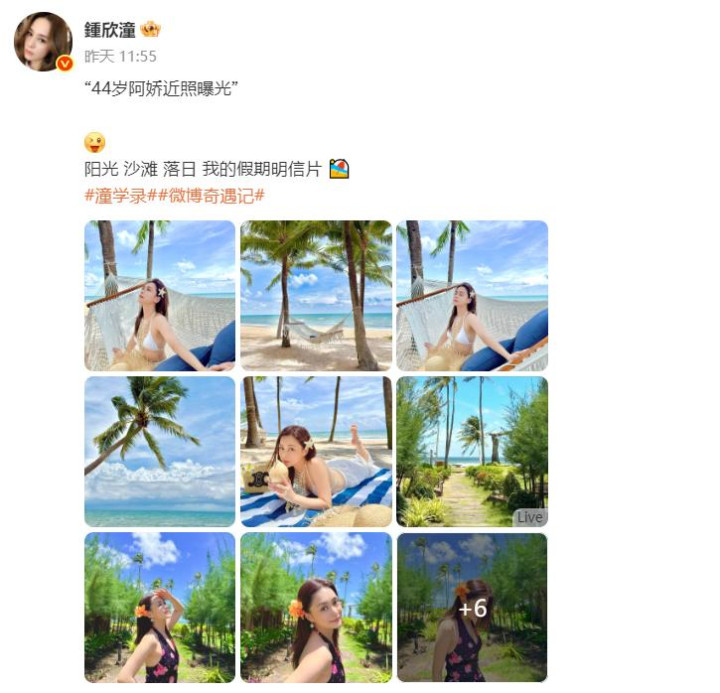
Task: Open the Live garden path photo
Action: pos(472,452)
